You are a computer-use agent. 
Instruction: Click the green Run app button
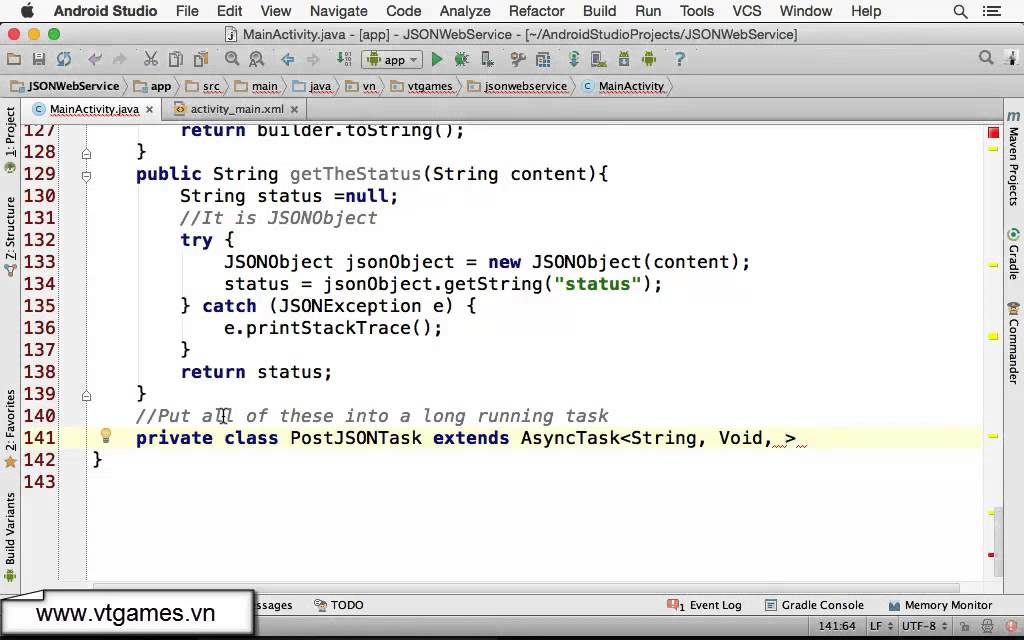click(x=437, y=59)
